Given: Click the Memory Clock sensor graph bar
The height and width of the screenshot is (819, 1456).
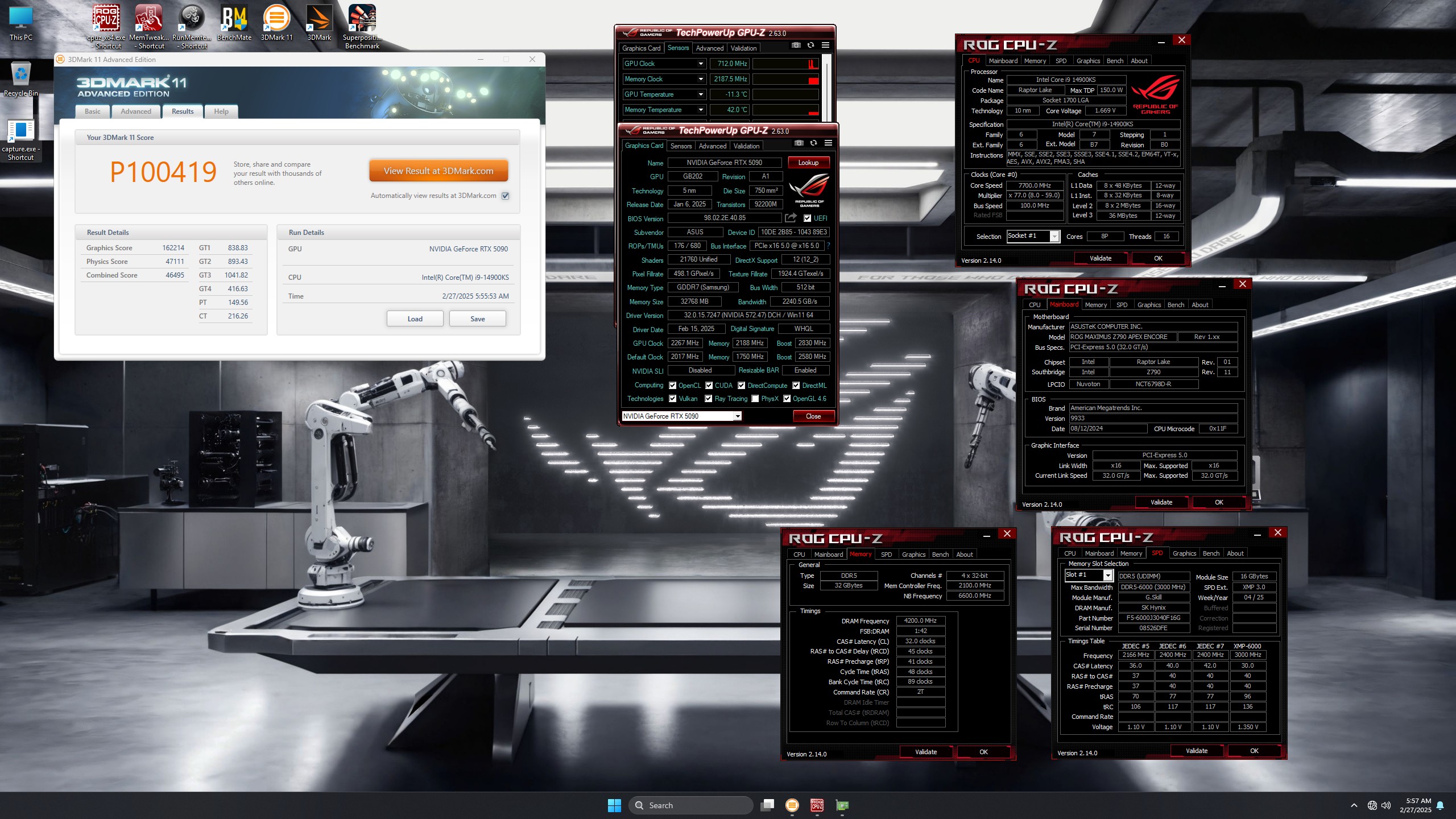Looking at the screenshot, I should (x=786, y=79).
